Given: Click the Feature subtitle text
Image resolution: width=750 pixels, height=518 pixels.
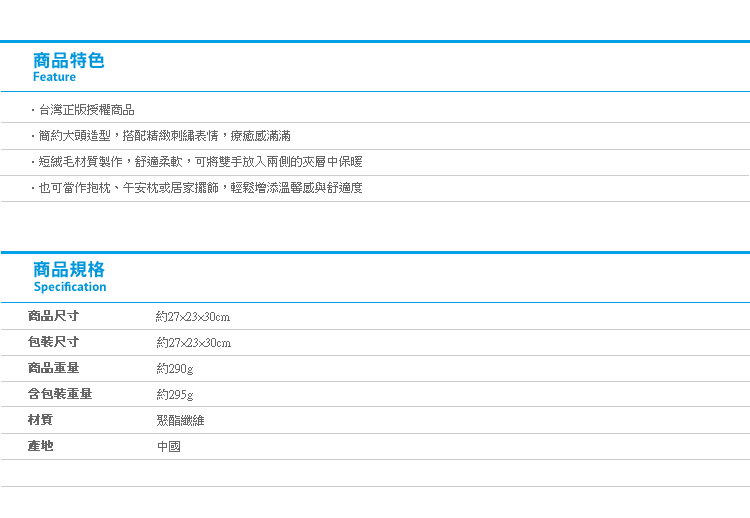Looking at the screenshot, I should click(x=54, y=77).
